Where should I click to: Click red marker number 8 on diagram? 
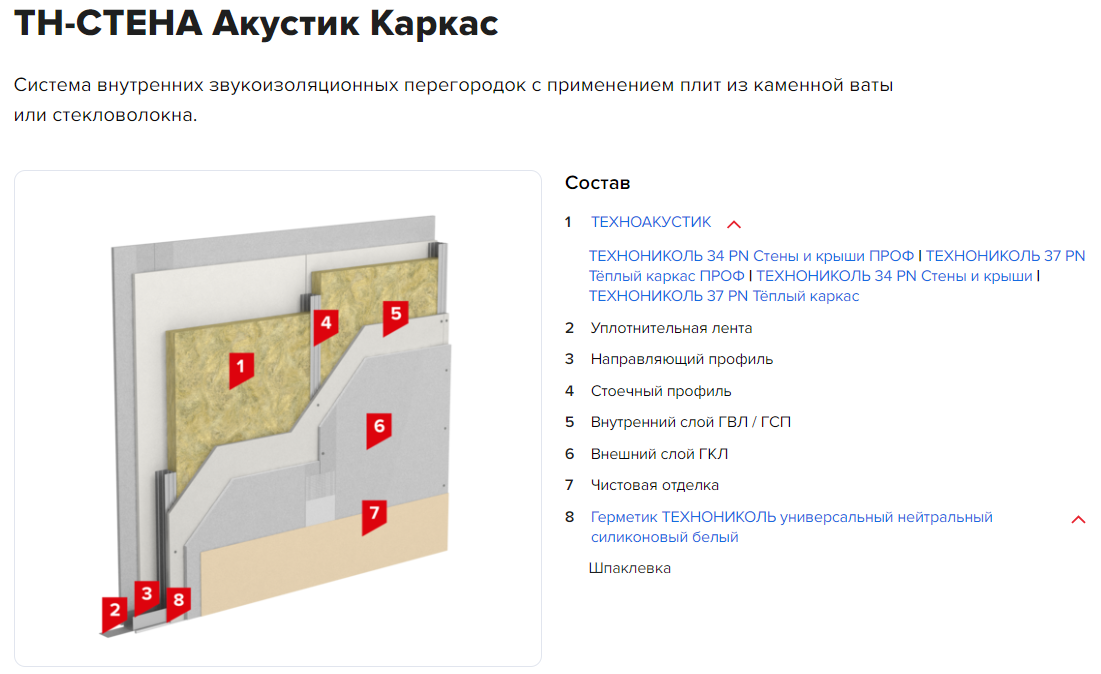pos(178,603)
